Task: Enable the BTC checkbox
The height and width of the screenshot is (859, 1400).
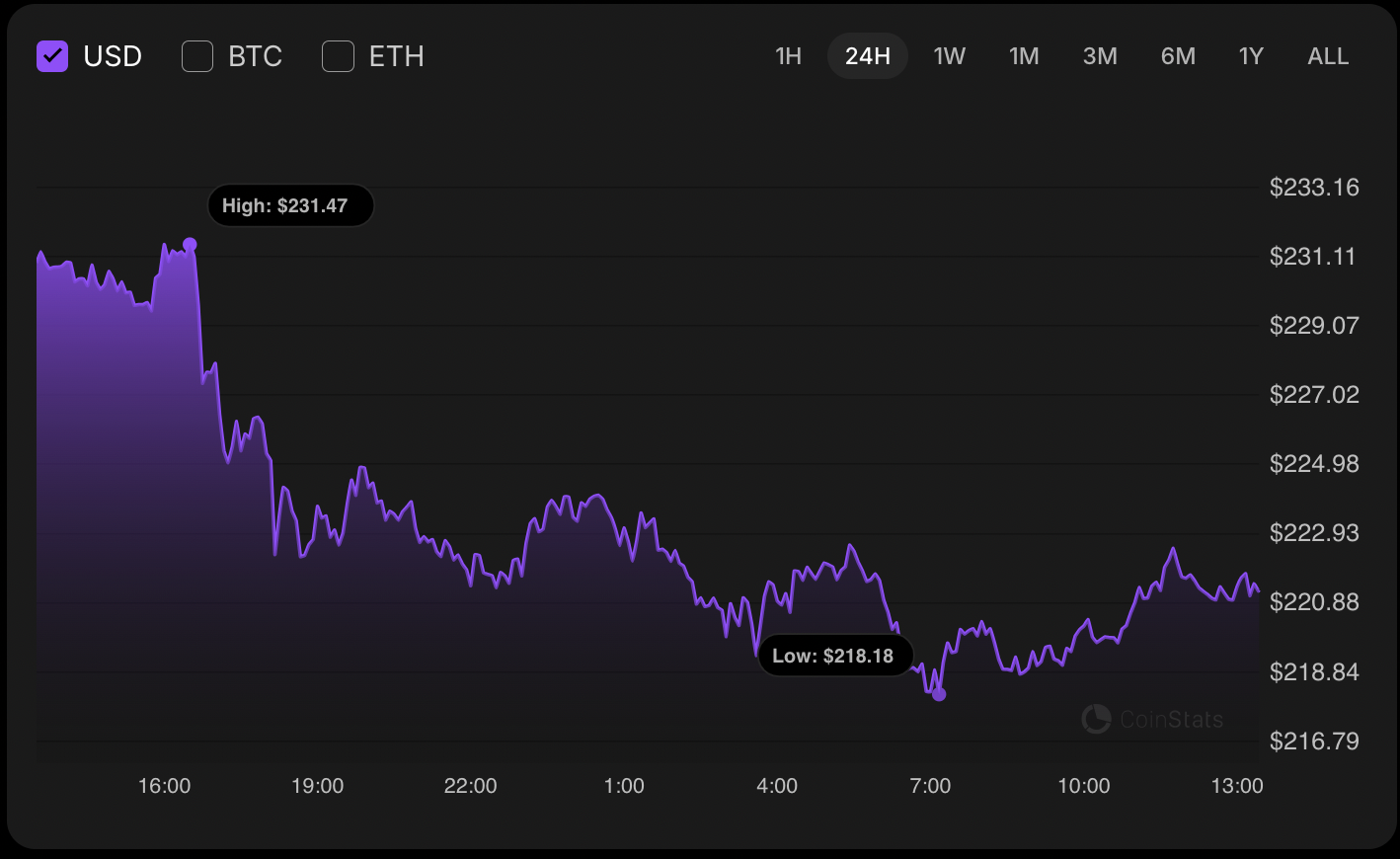Action: pos(197,56)
